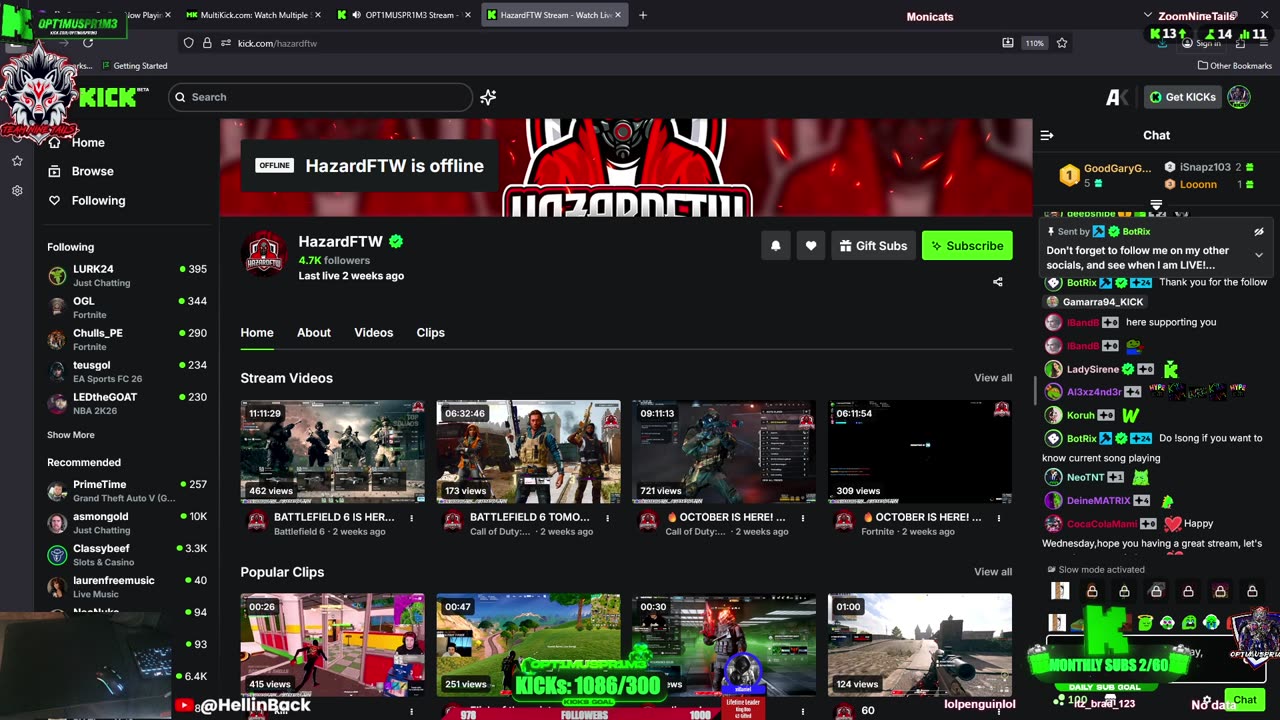The height and width of the screenshot is (720, 1280).
Task: Click the user avatar beside Get KICKs
Action: [1239, 97]
